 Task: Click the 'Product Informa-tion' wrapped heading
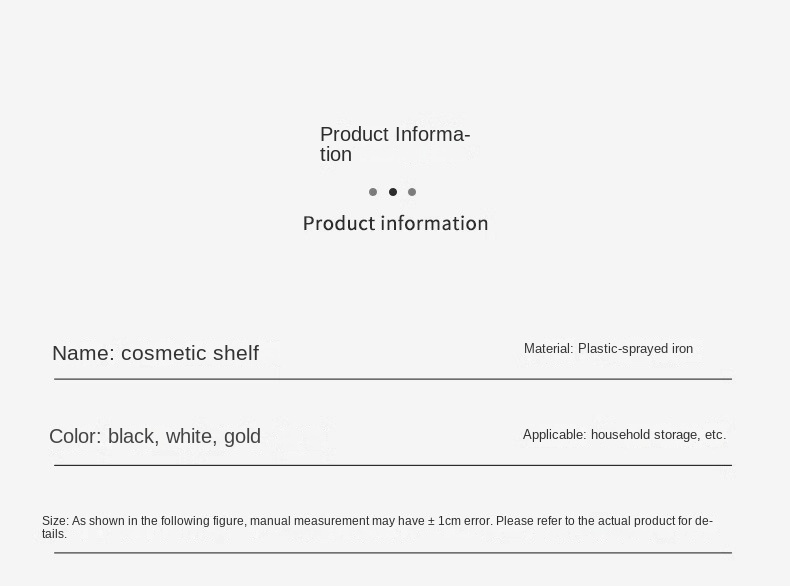pos(395,144)
